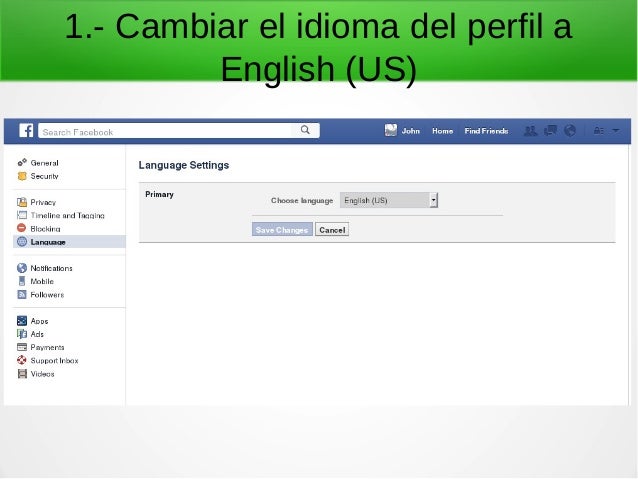
Task: Click the Followers feed icon
Action: pos(22,294)
